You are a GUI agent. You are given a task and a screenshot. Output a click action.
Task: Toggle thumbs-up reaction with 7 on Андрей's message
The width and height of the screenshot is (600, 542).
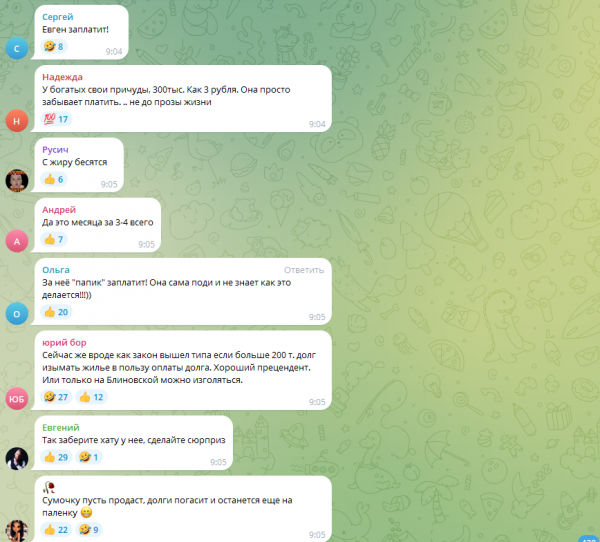[54, 240]
